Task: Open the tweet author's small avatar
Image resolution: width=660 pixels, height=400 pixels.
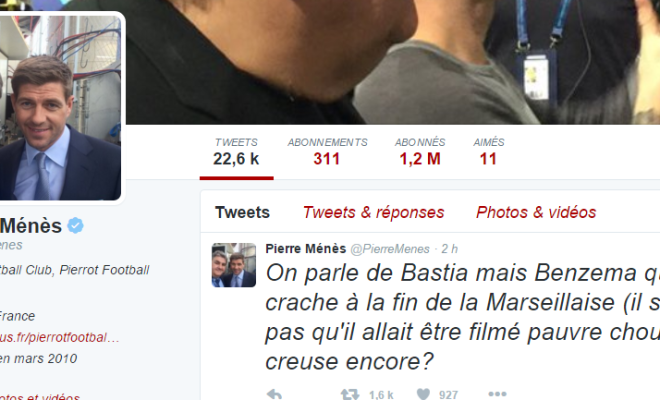Action: pos(234,265)
